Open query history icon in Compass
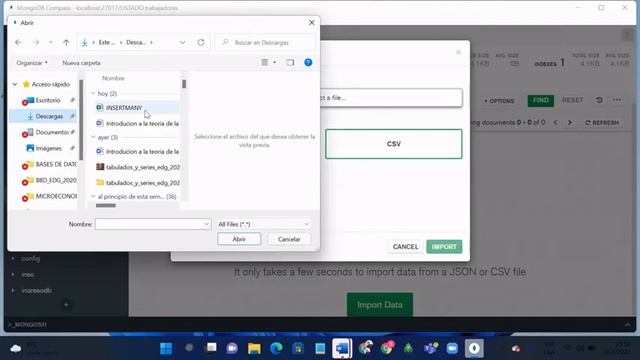 pyautogui.click(x=599, y=100)
